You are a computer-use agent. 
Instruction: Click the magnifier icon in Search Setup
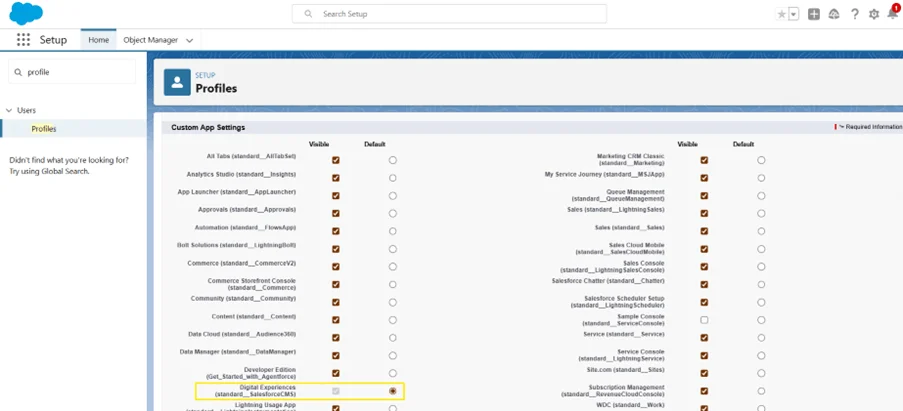pyautogui.click(x=308, y=14)
